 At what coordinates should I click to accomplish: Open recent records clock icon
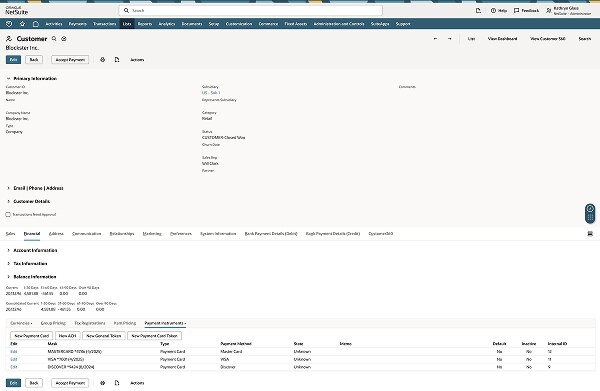click(9, 24)
